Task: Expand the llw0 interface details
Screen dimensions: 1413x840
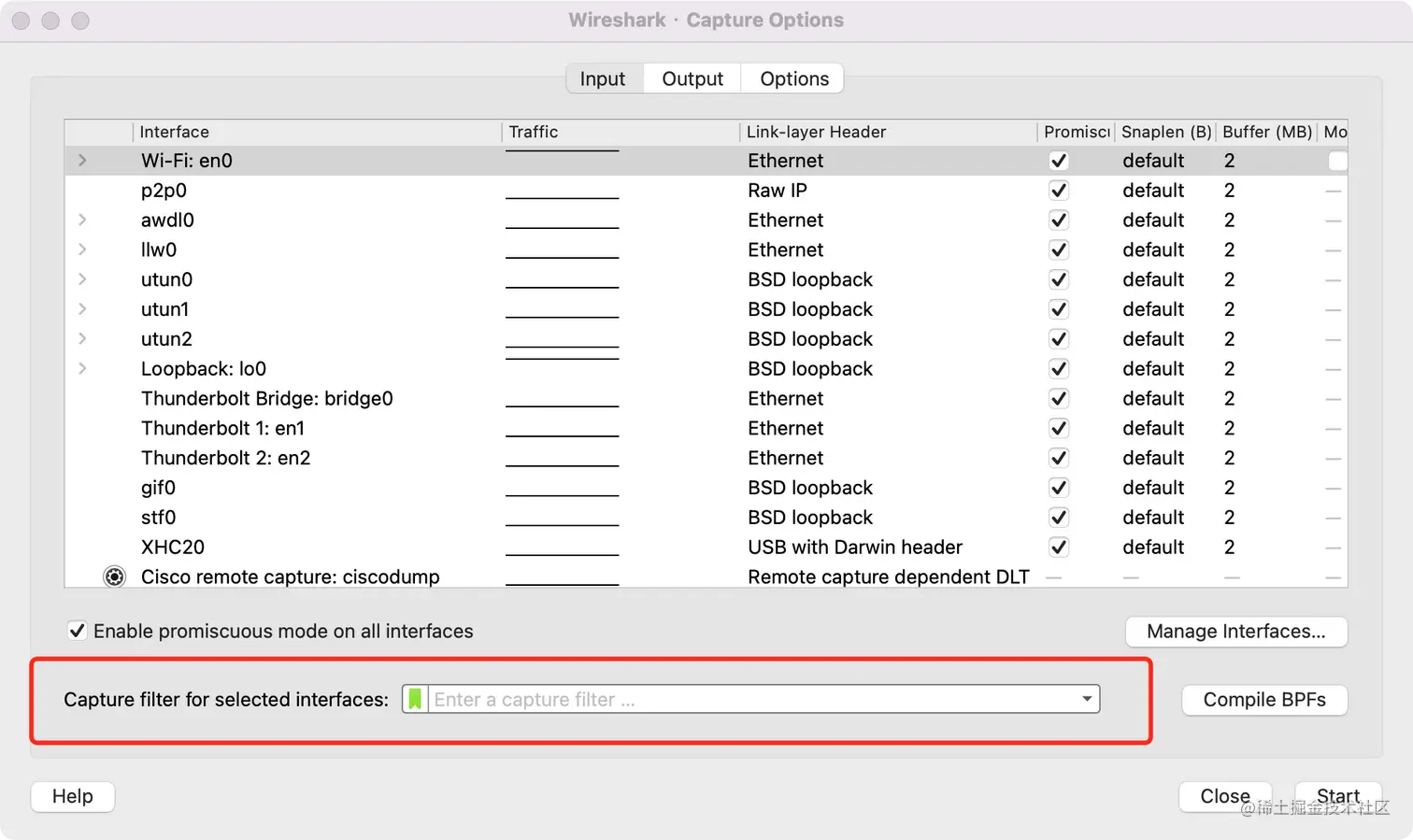Action: [x=82, y=249]
